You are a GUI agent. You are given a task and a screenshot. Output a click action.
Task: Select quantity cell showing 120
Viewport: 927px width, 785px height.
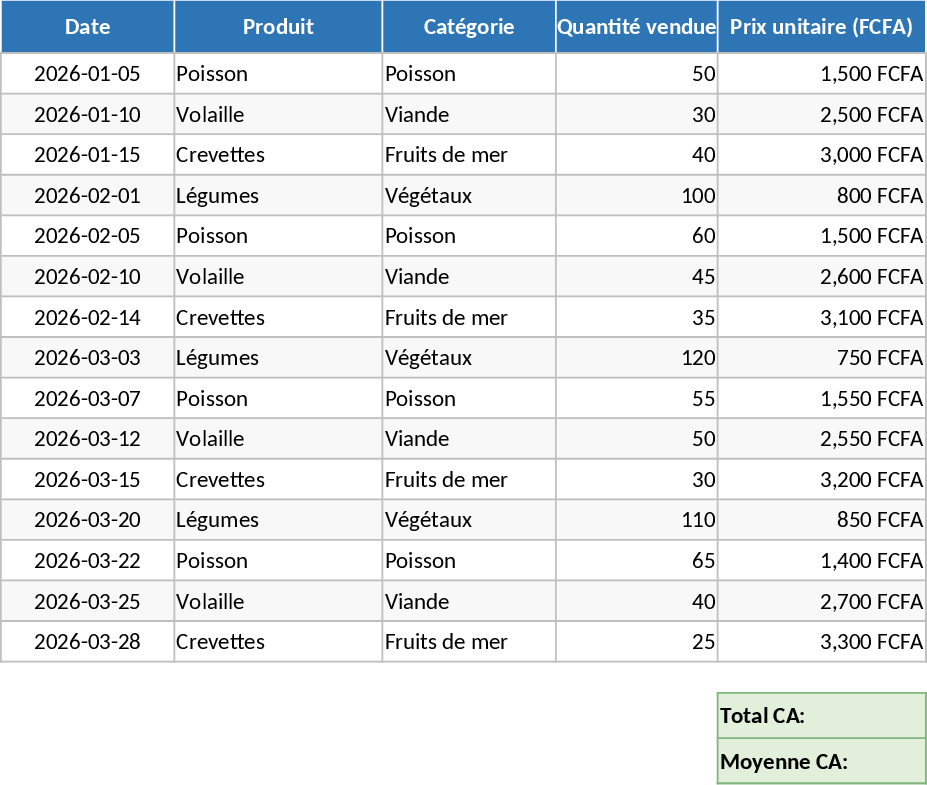[636, 358]
